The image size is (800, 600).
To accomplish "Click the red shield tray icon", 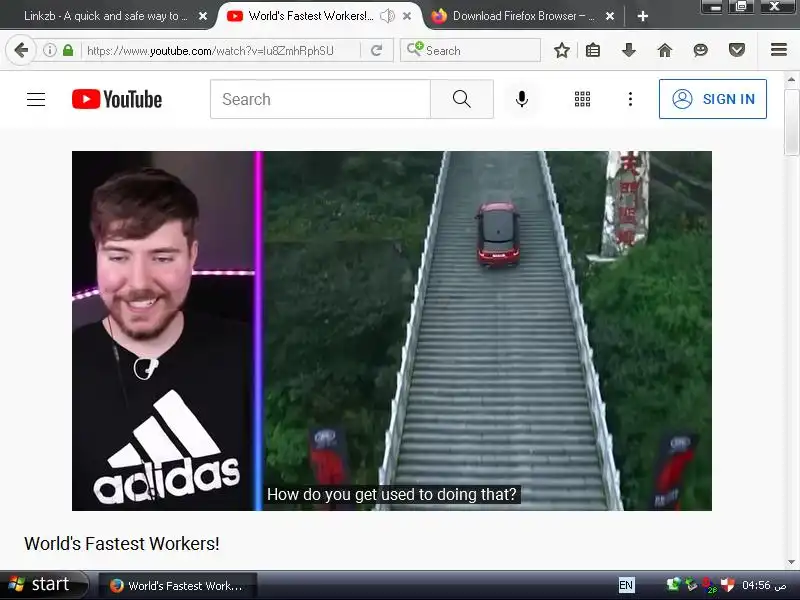I will [x=727, y=584].
